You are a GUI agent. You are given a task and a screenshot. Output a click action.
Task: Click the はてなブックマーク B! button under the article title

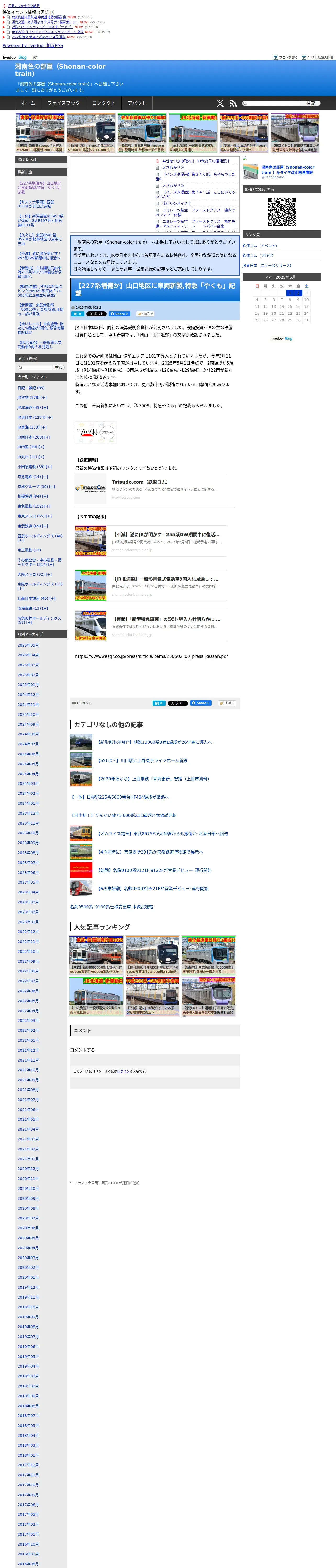77,314
